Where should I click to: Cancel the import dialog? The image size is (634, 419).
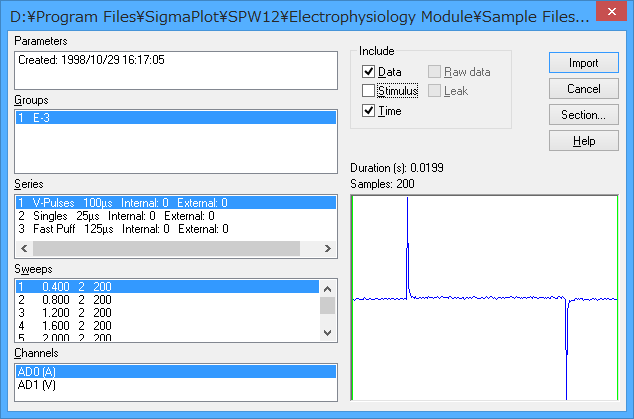pos(583,89)
